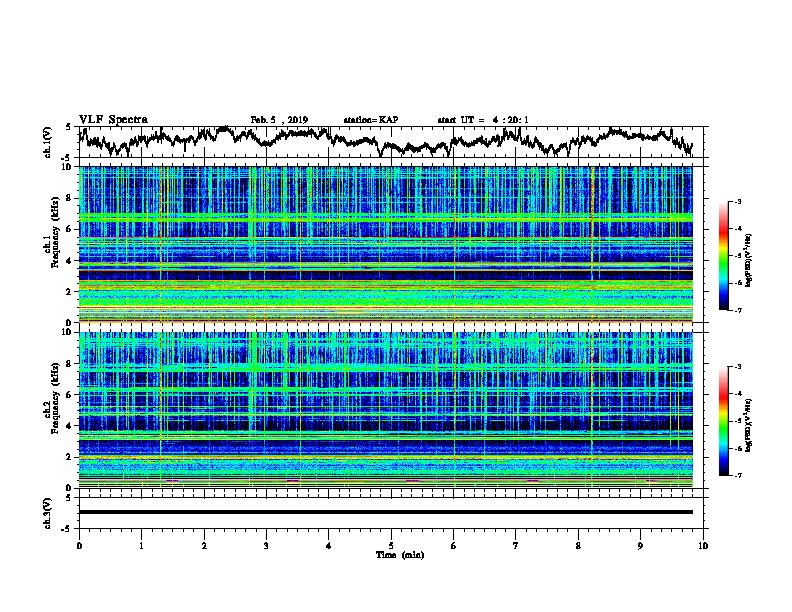Click the "ch.1(V)" axis label

48,142
